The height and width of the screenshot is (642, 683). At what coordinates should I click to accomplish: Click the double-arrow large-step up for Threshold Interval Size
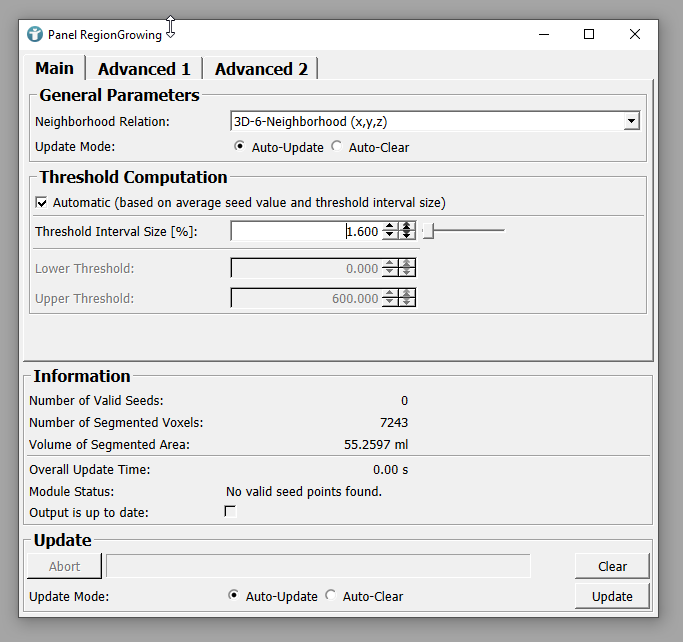click(406, 226)
